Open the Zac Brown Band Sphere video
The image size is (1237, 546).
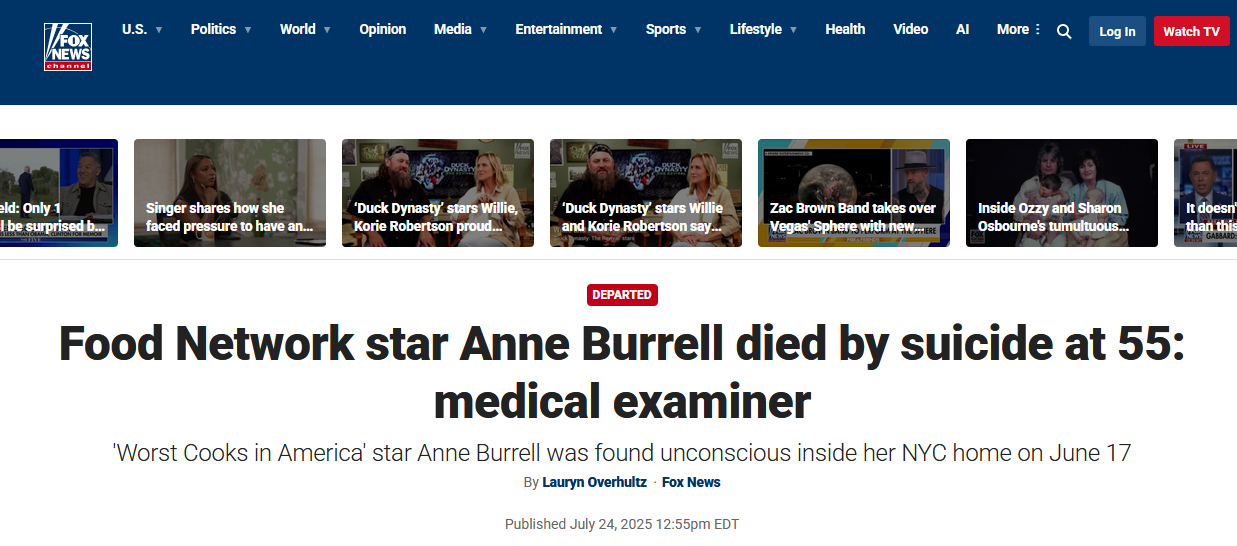(x=854, y=193)
